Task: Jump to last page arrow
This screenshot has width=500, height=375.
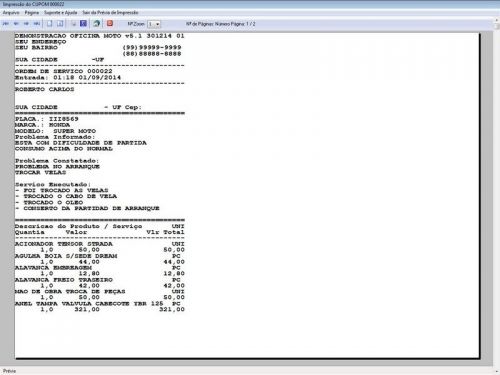Action: coord(37,24)
